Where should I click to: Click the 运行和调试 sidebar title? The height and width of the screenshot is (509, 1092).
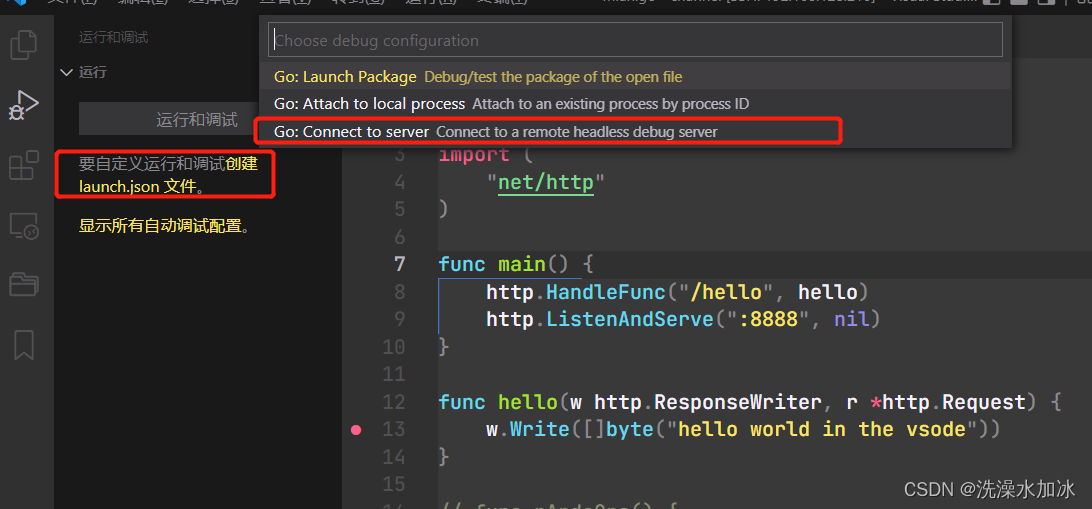114,37
